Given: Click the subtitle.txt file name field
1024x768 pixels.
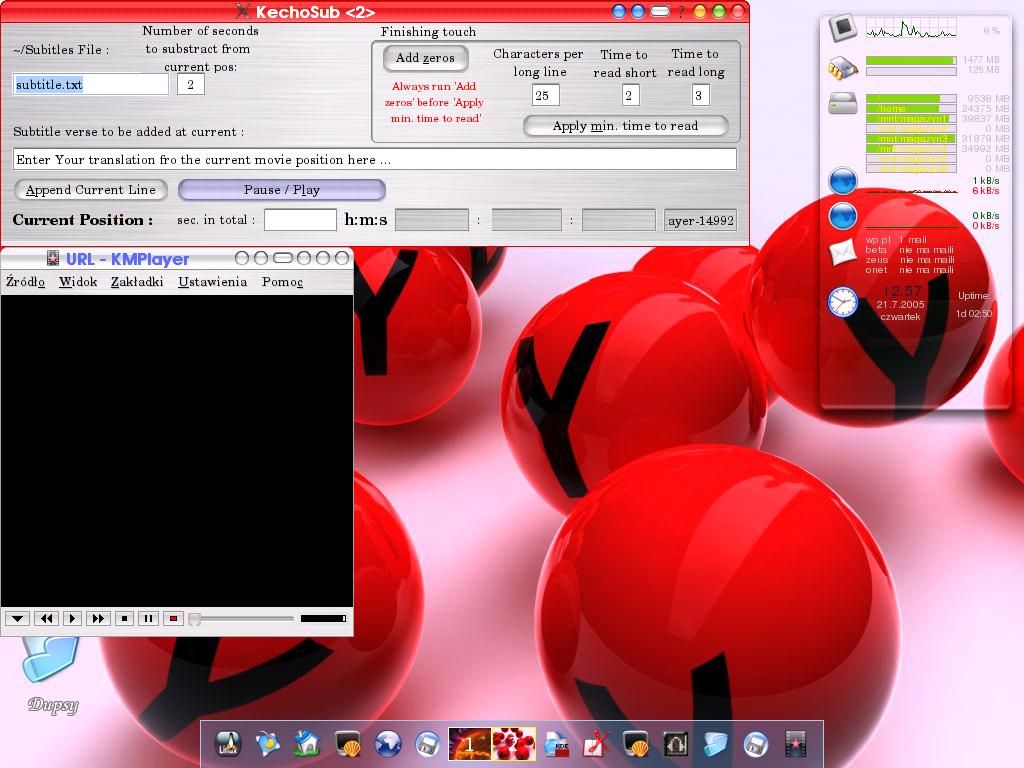Looking at the screenshot, I should (x=91, y=84).
